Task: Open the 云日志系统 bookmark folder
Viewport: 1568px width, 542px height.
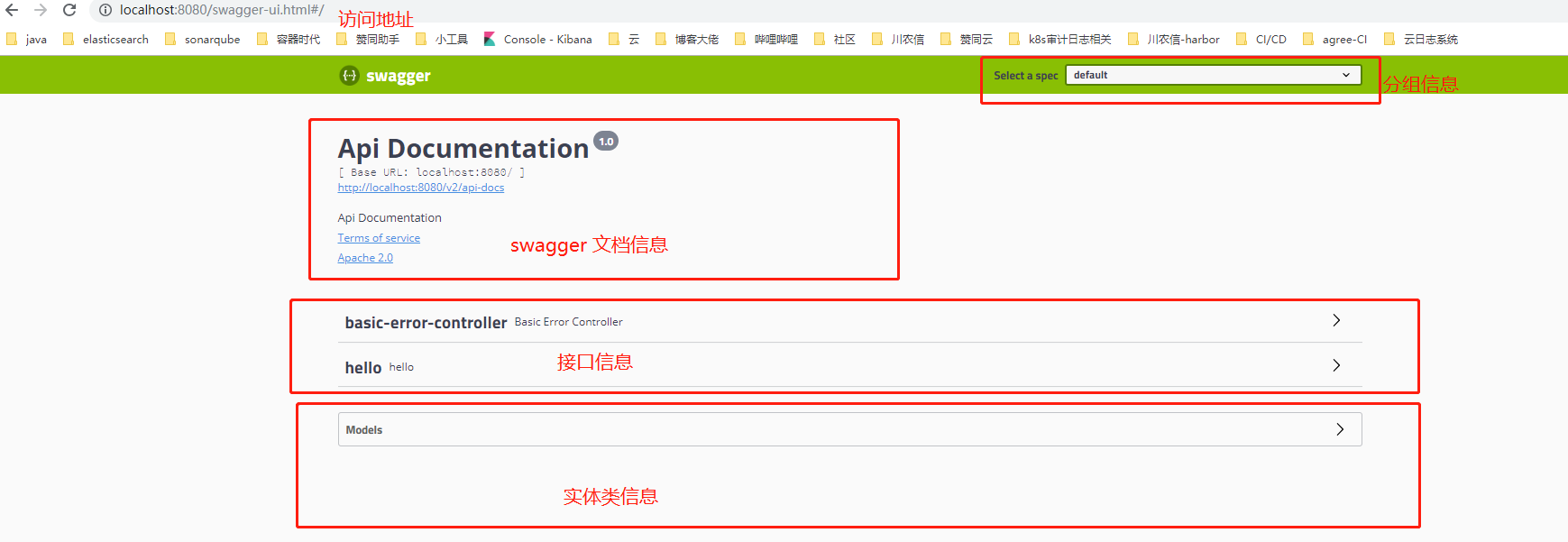Action: point(1421,39)
